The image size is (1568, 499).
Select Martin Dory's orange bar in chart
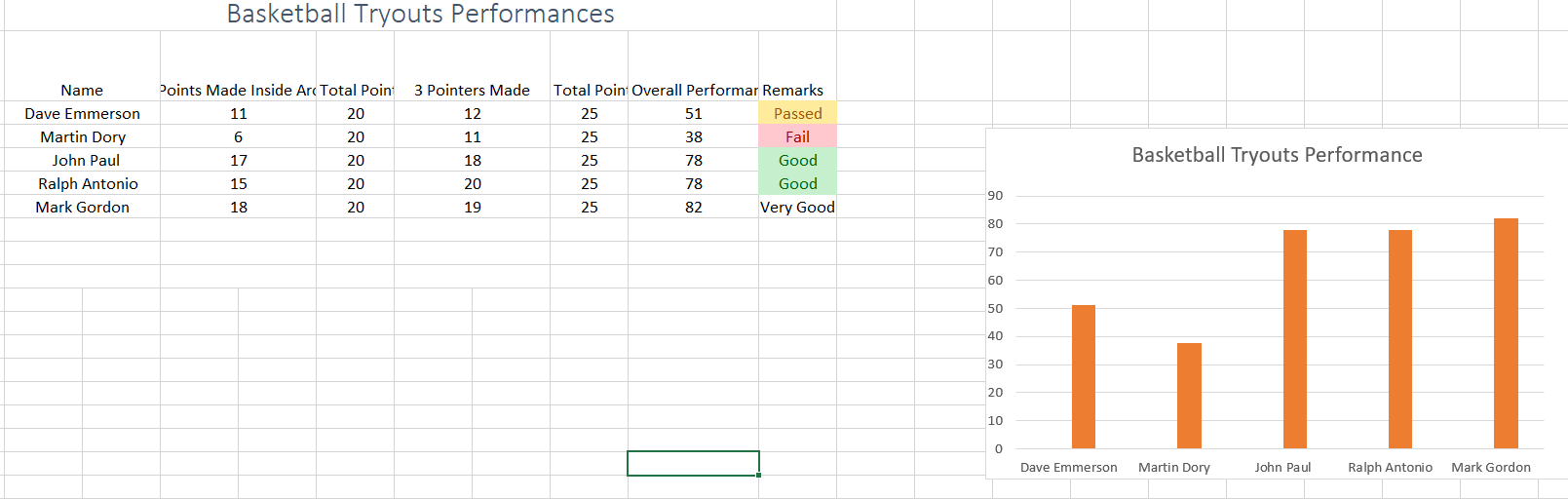pyautogui.click(x=1189, y=395)
